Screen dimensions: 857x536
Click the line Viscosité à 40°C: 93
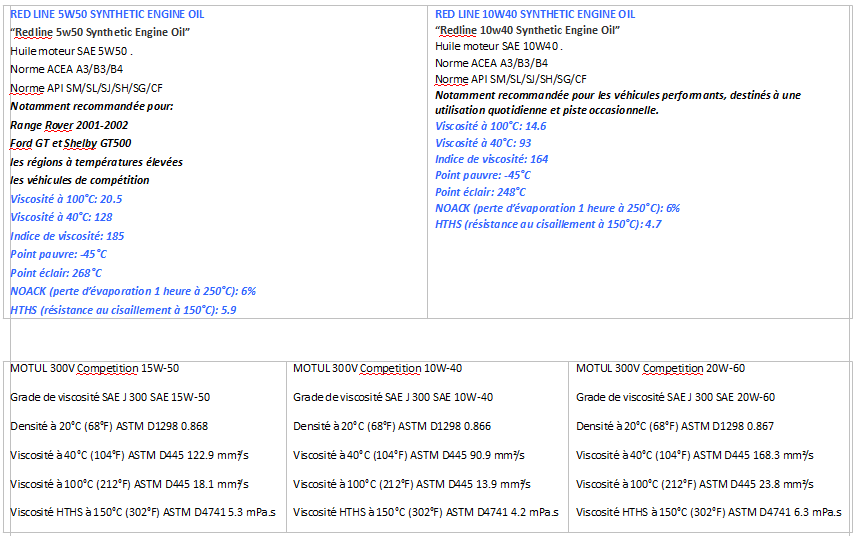483,143
